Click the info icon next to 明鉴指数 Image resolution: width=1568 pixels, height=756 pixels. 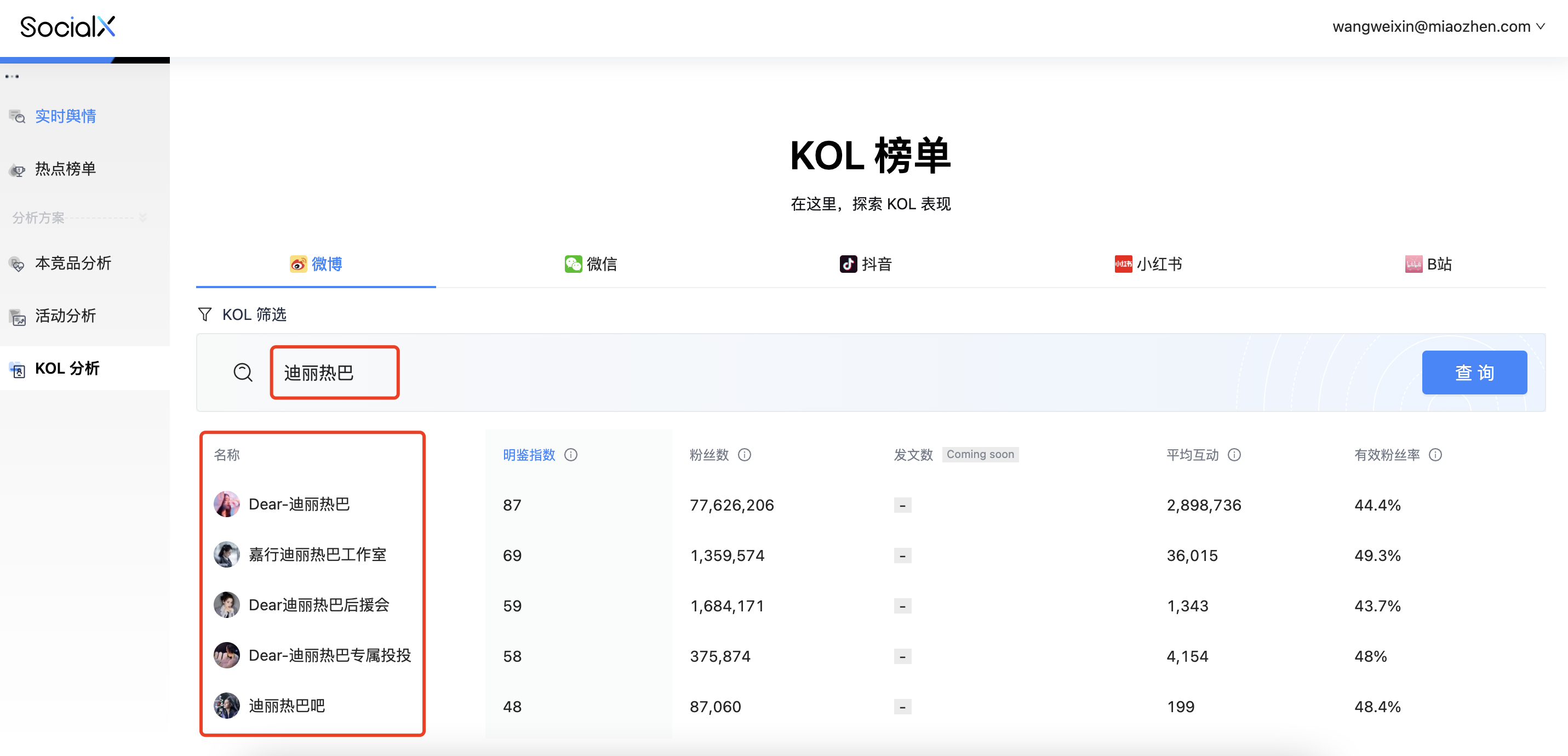570,455
